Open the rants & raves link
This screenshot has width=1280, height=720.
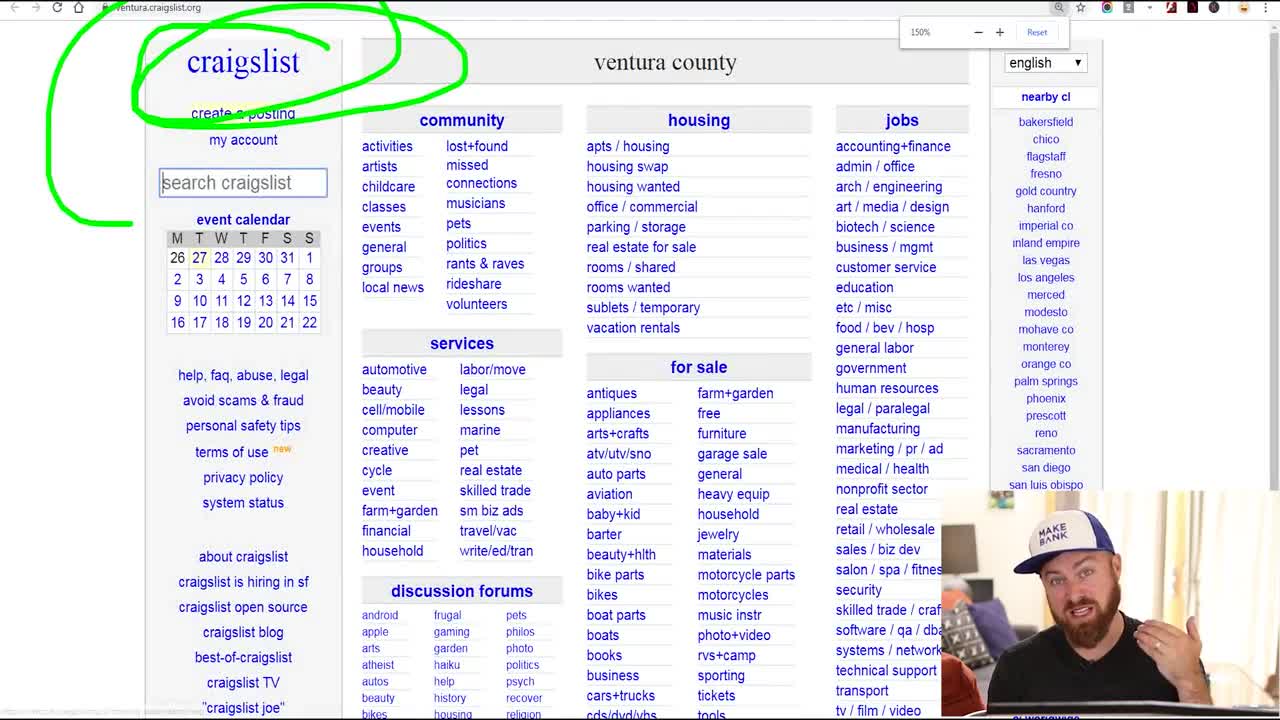tap(485, 264)
